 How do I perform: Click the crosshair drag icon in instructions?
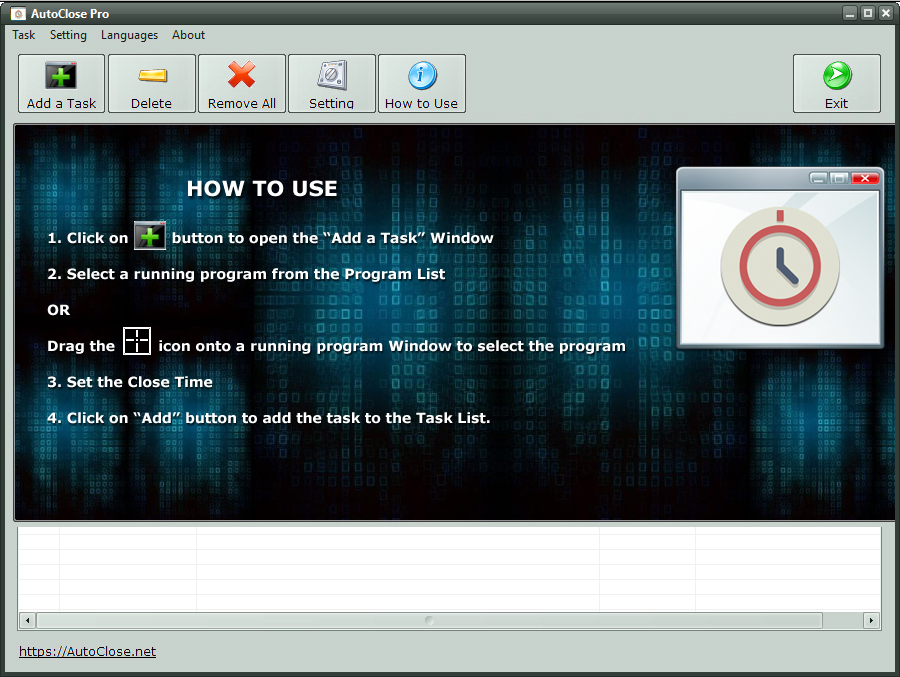(136, 342)
